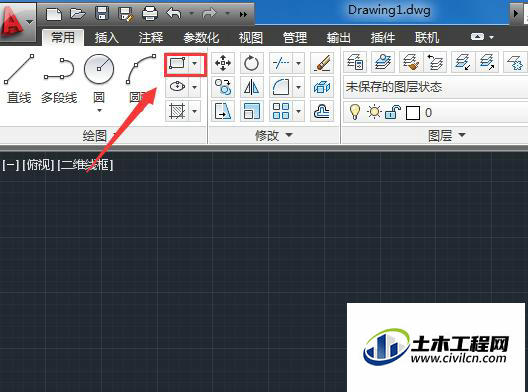Select the Rotate tool
This screenshot has width=528, height=392.
252,63
